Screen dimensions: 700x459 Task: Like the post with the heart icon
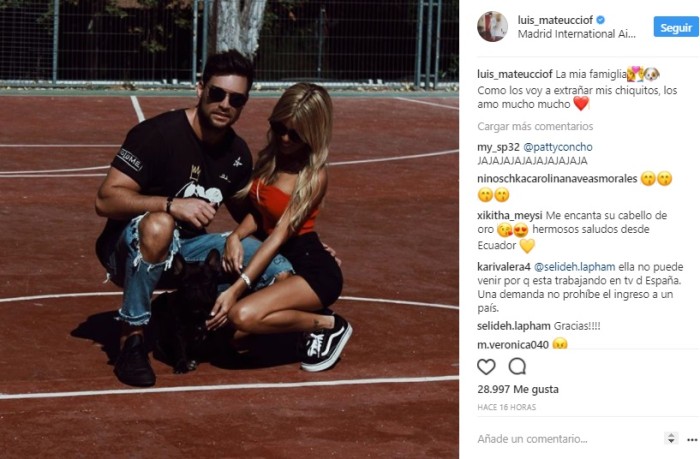pos(486,367)
